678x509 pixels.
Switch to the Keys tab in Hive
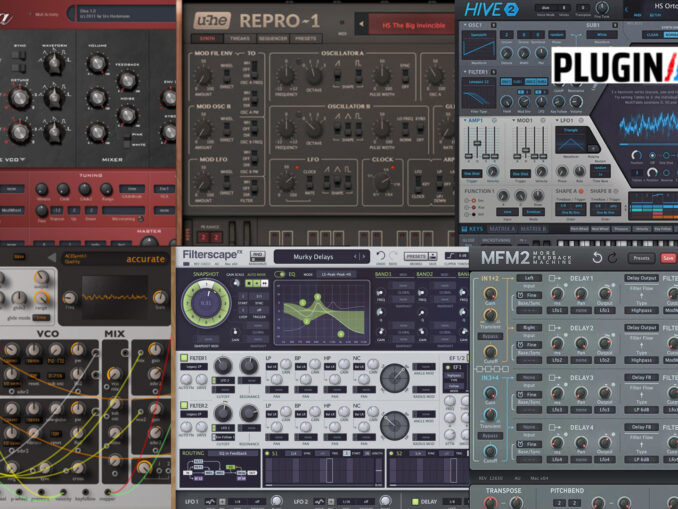pyautogui.click(x=472, y=229)
